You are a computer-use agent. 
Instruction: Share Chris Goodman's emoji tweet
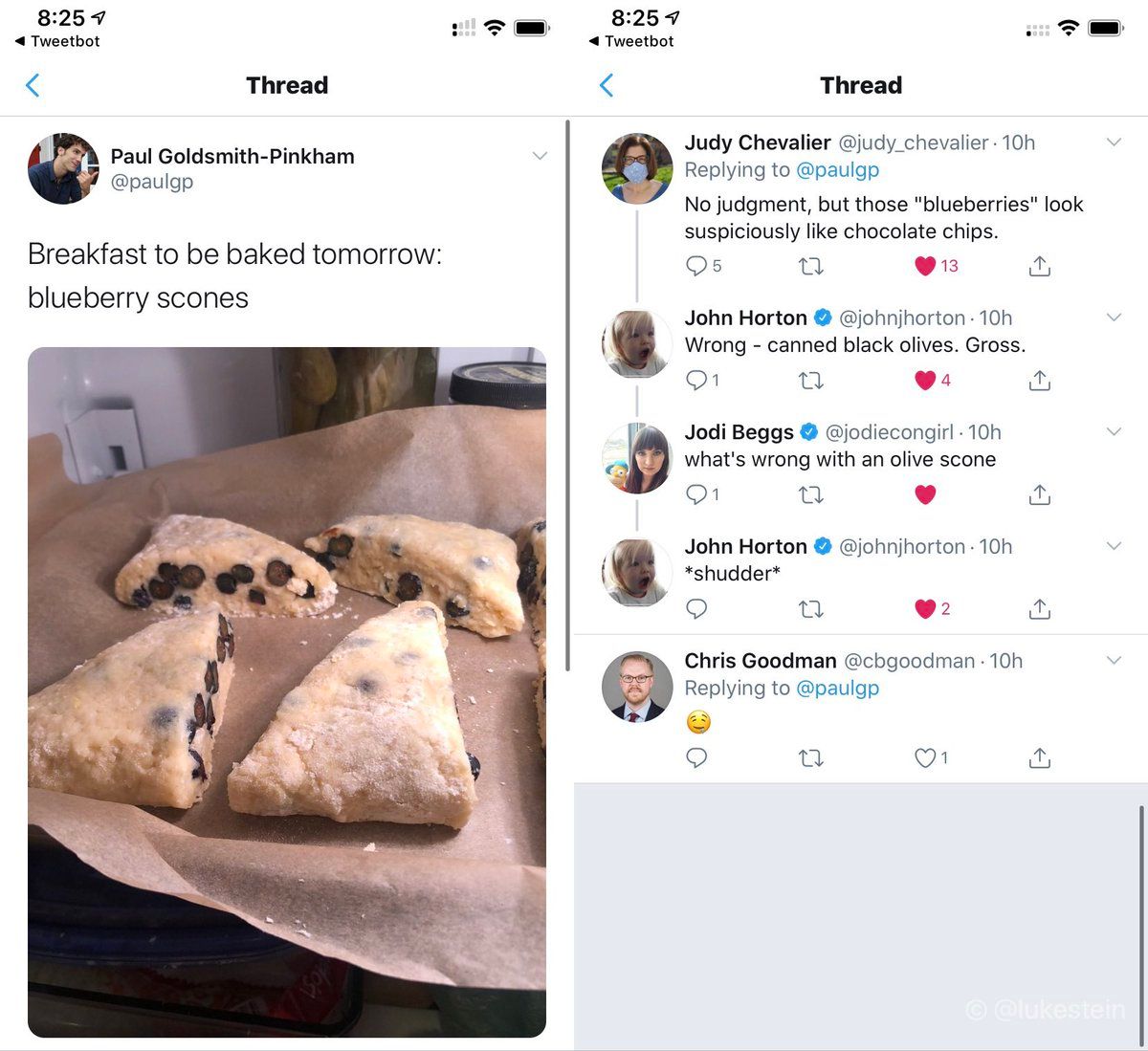[x=1039, y=758]
